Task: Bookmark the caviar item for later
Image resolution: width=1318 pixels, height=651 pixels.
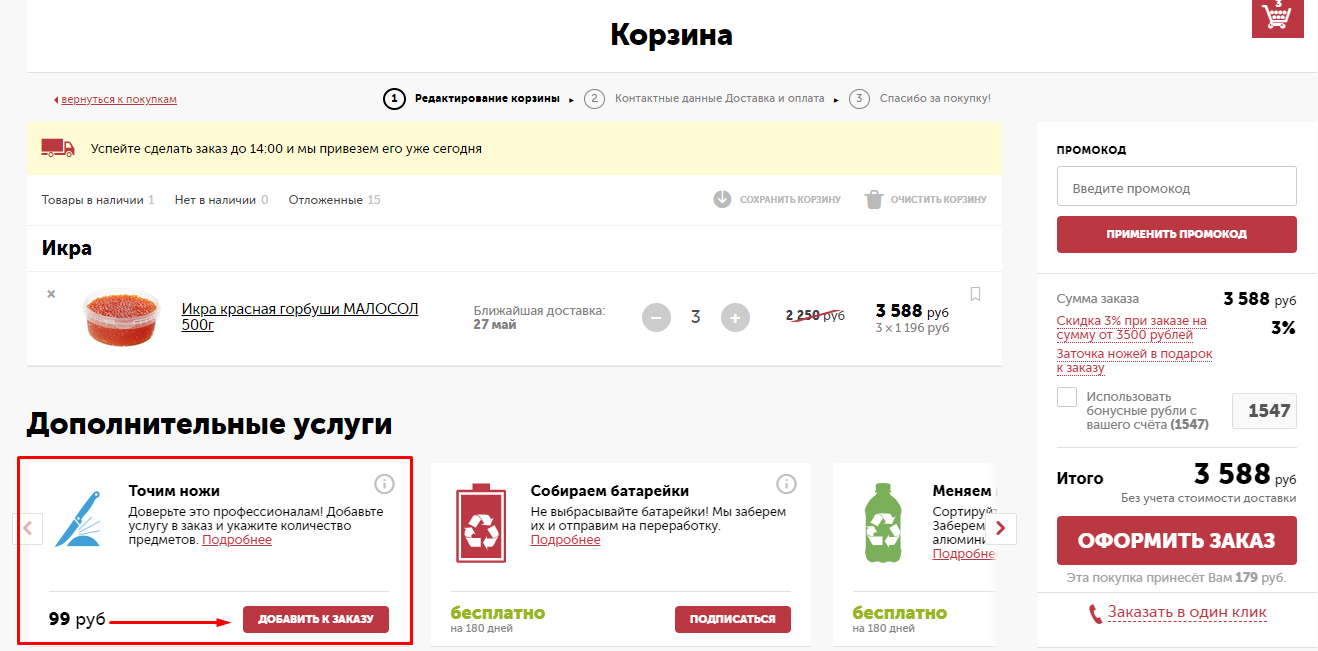Action: (x=976, y=294)
